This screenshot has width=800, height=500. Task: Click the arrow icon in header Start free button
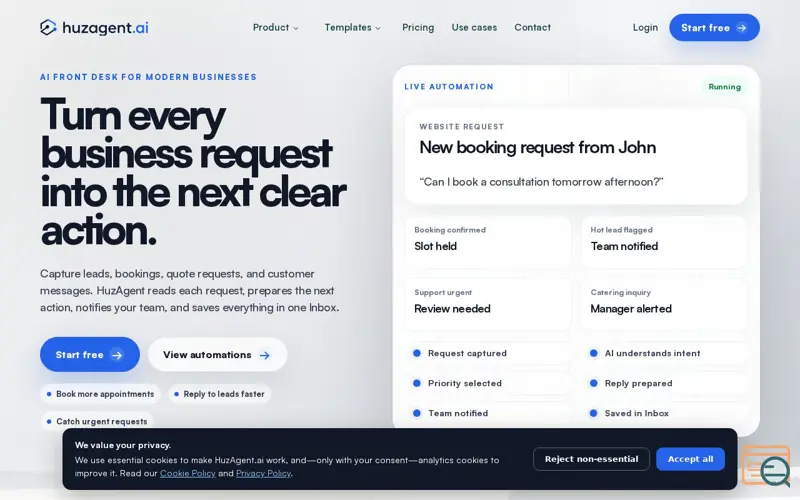pyautogui.click(x=741, y=28)
